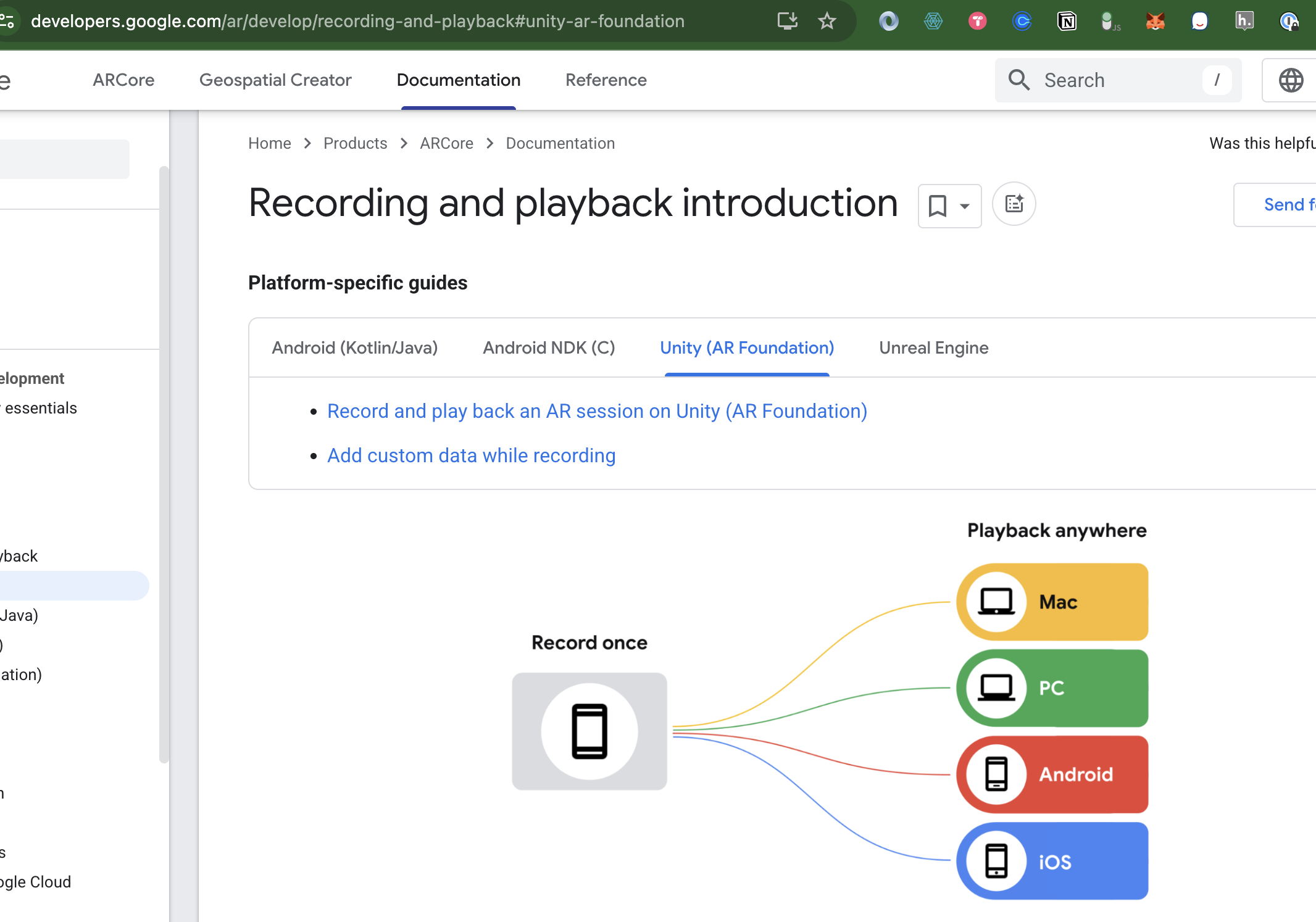The width and height of the screenshot is (1316, 922).
Task: Click the install app icon in address bar
Action: [787, 22]
